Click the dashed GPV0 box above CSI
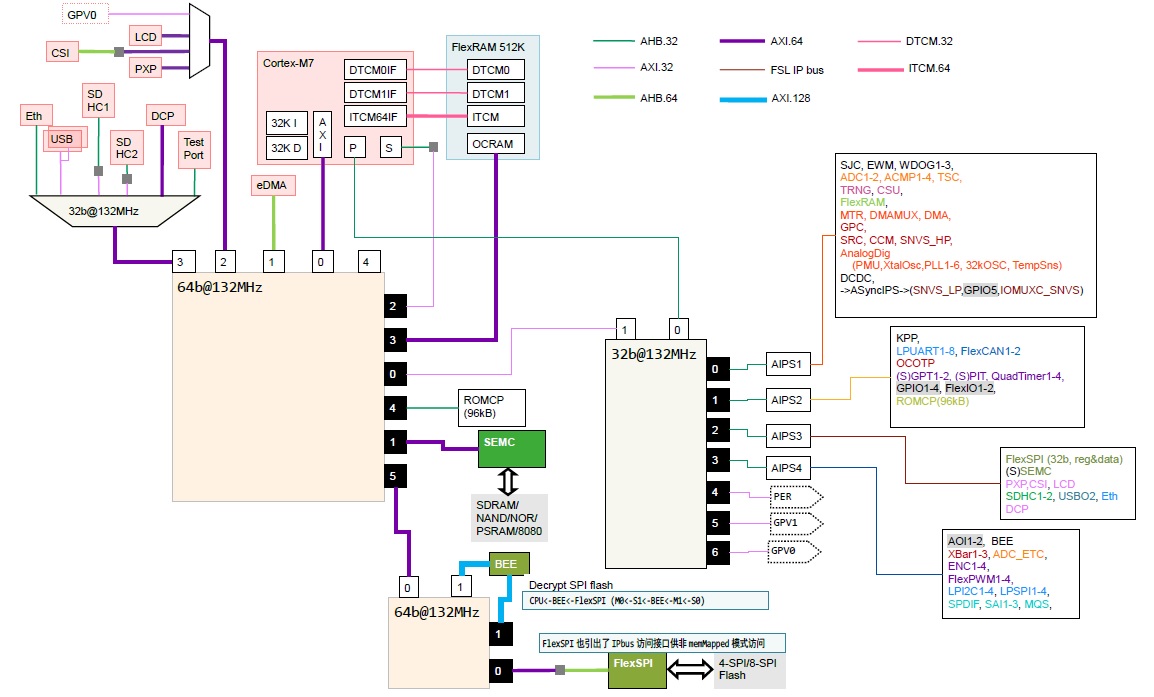Image resolution: width=1154 pixels, height=697 pixels. coord(84,14)
